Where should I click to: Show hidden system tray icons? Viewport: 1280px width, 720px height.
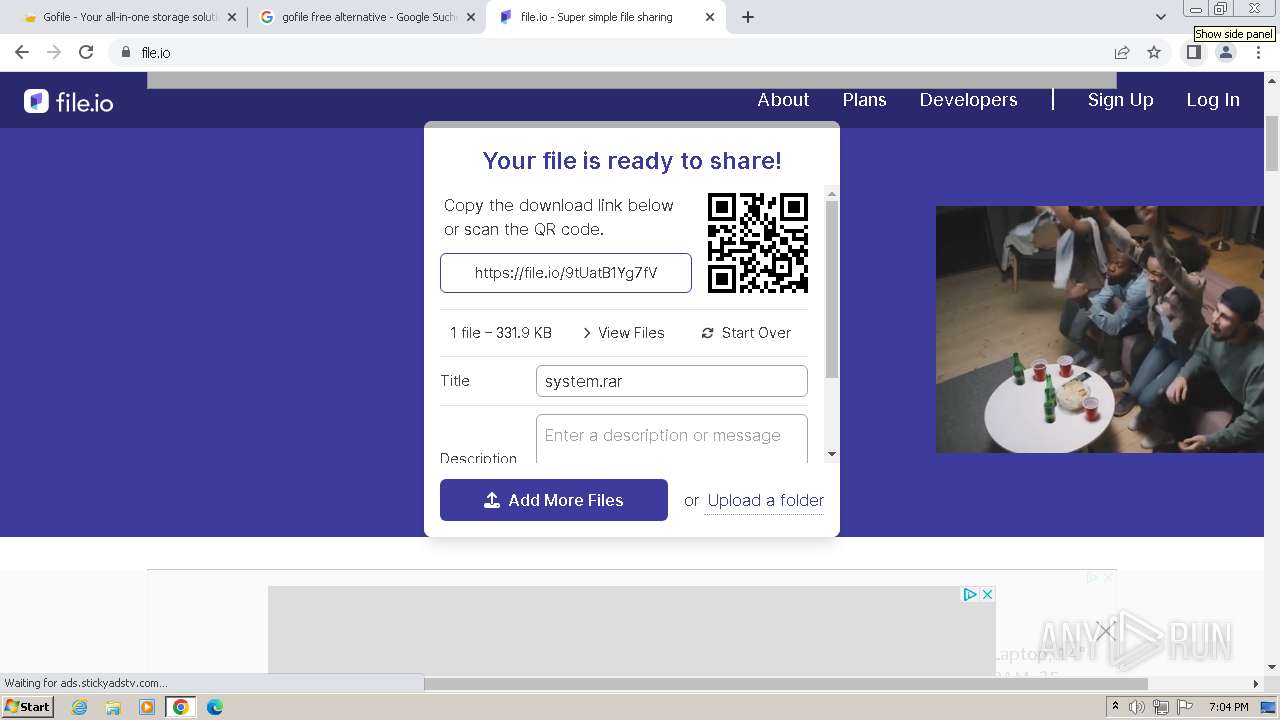pyautogui.click(x=1115, y=707)
